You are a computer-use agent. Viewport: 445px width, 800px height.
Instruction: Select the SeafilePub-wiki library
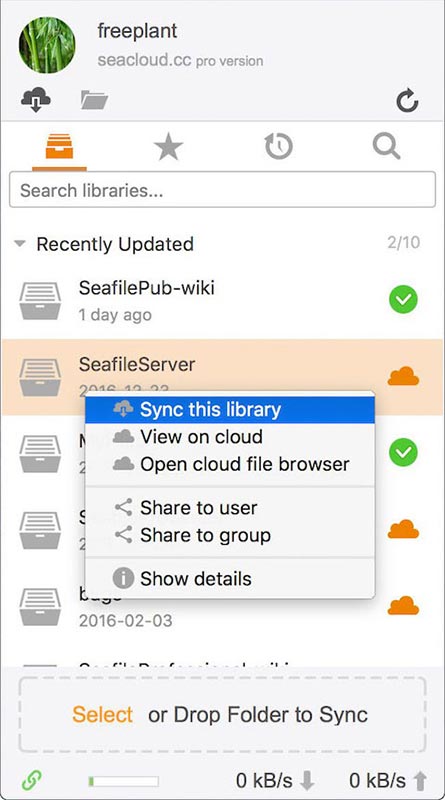click(x=222, y=301)
